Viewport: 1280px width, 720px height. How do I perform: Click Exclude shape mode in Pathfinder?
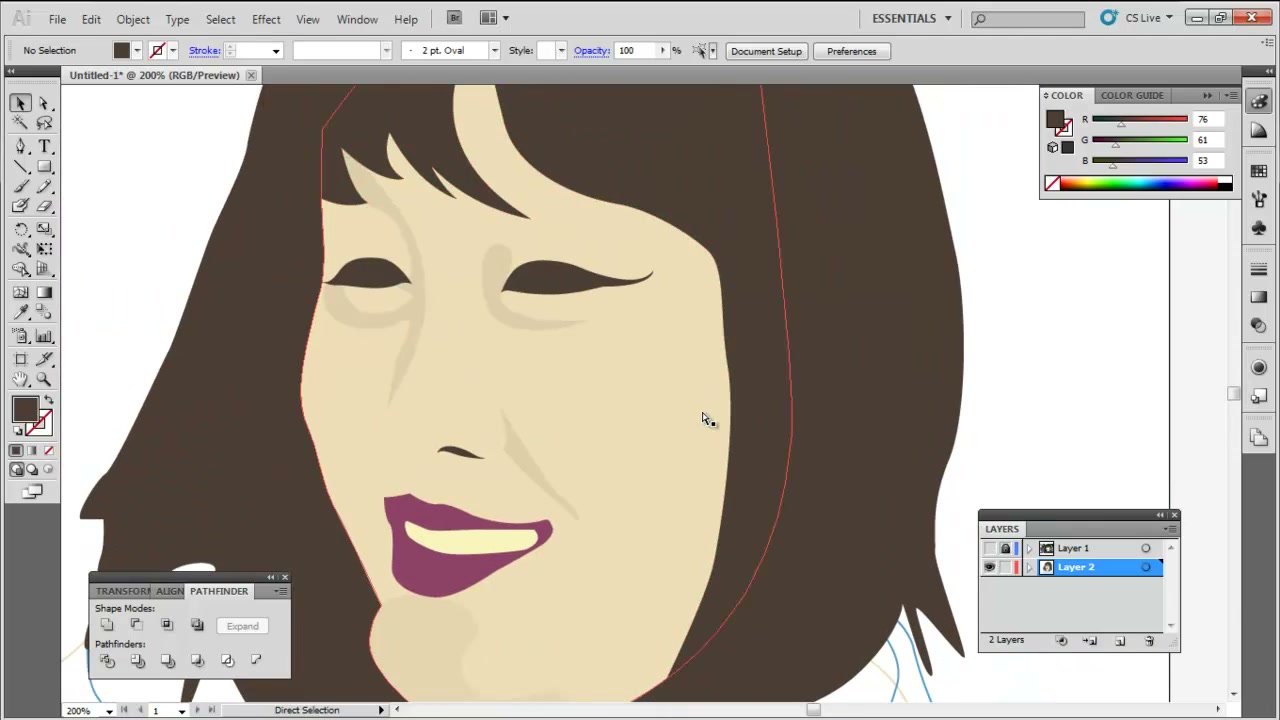click(x=197, y=625)
